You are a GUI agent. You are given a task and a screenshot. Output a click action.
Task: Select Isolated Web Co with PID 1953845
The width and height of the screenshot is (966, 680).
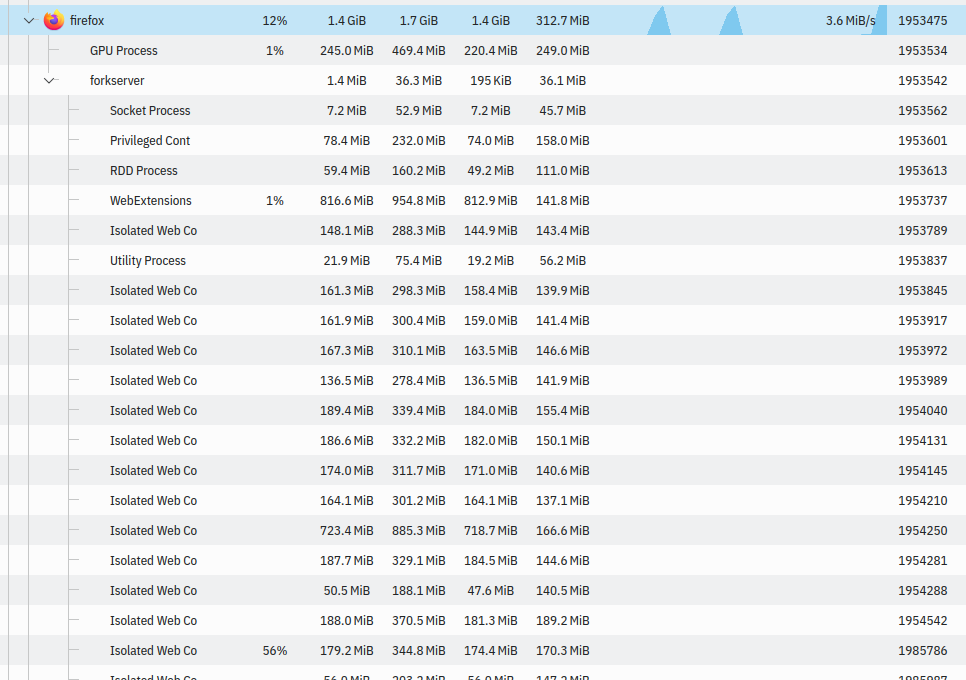(x=483, y=290)
